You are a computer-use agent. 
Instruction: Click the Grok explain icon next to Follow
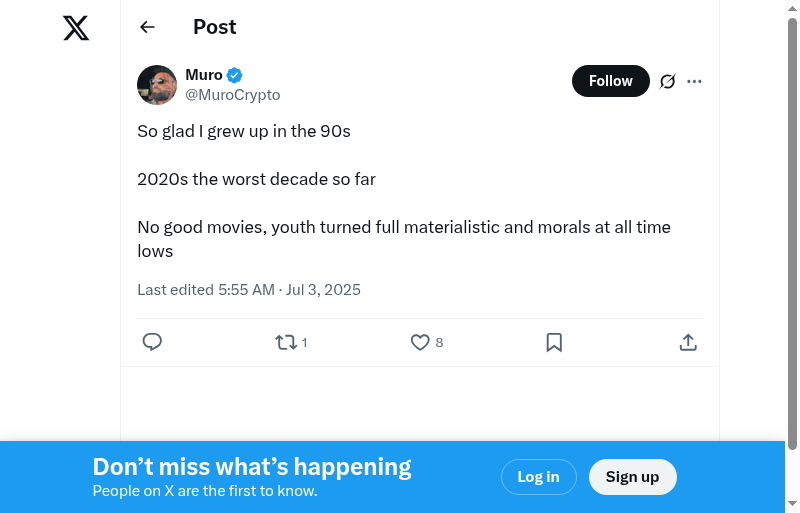point(668,81)
